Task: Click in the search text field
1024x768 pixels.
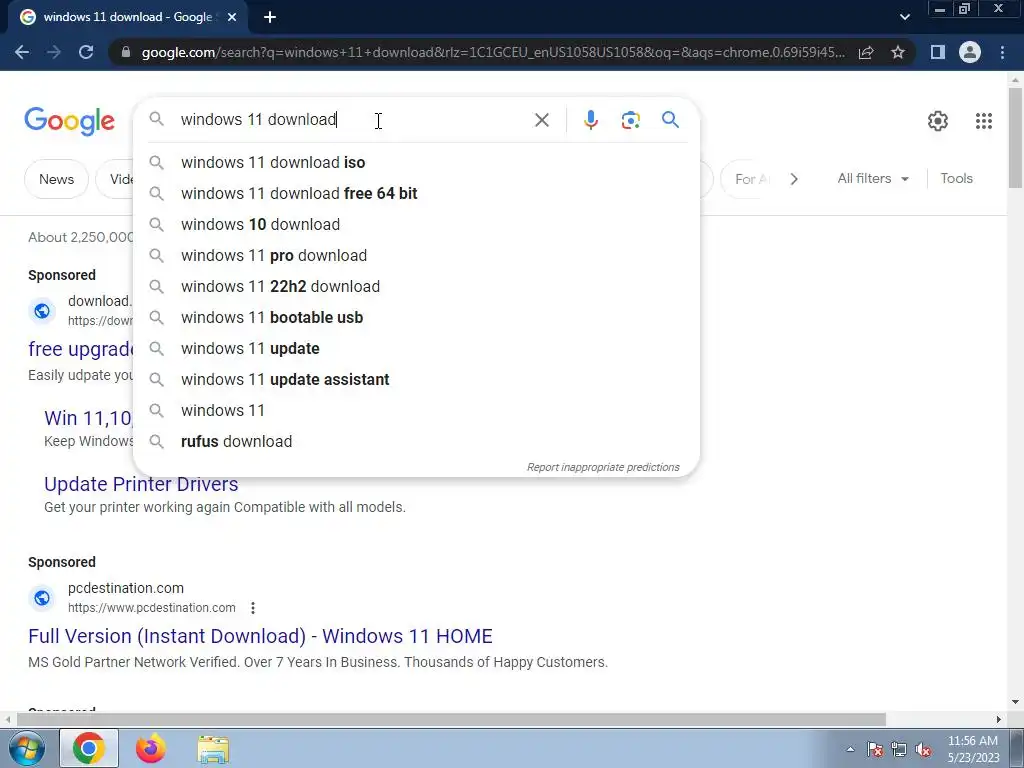Action: tap(353, 120)
